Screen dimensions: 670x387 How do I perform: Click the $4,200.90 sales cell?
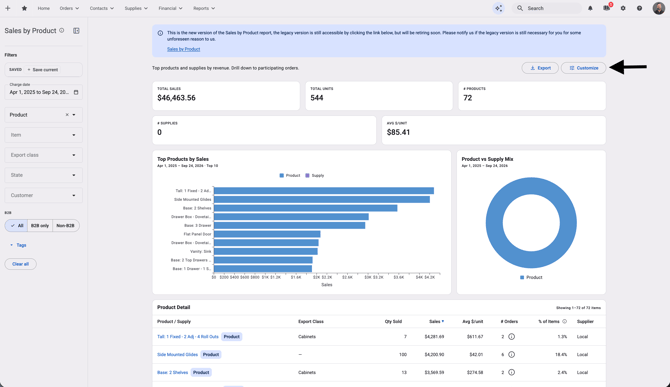click(x=434, y=355)
